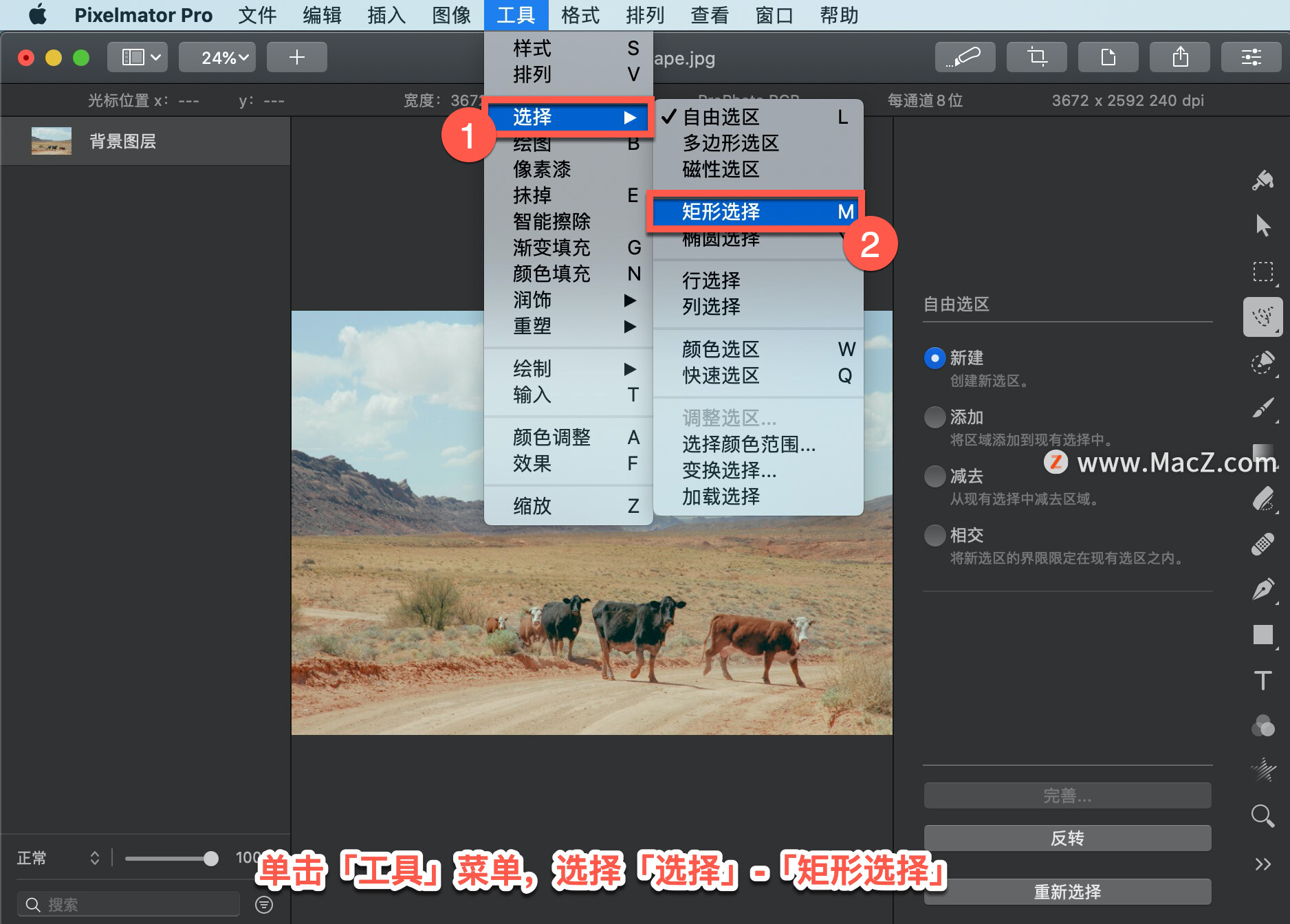The image size is (1290, 924).
Task: Open the 格式 menu
Action: coord(580,14)
